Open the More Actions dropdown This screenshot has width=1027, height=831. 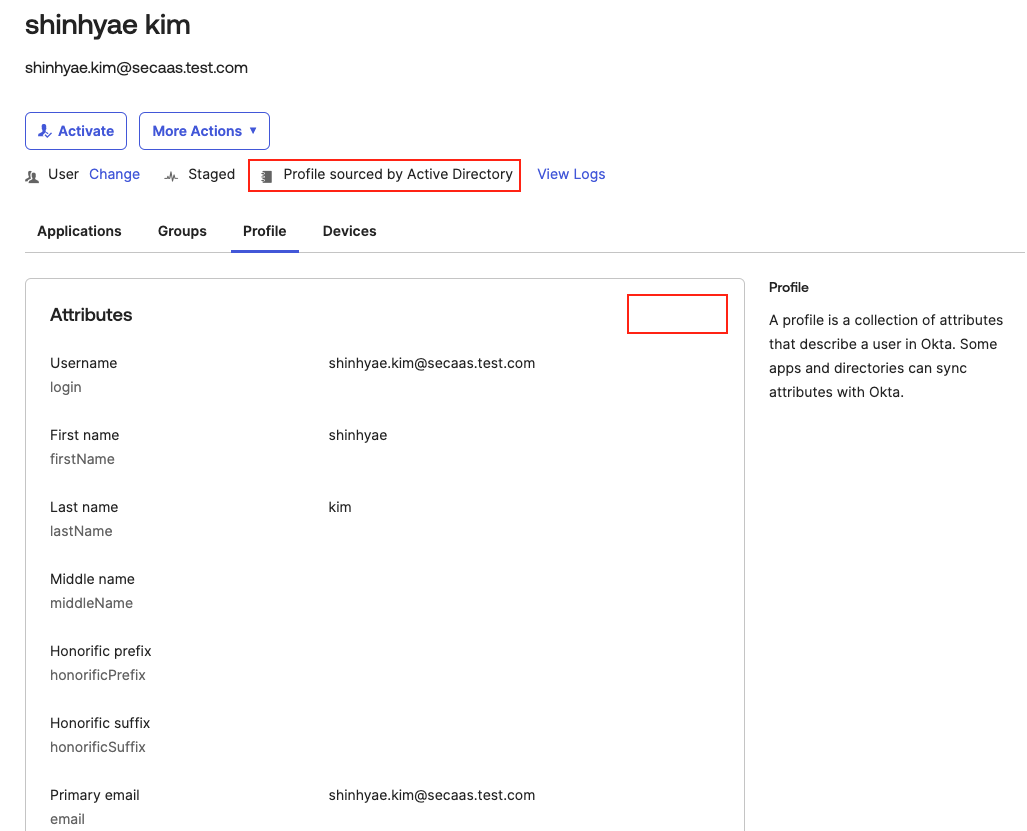click(204, 131)
